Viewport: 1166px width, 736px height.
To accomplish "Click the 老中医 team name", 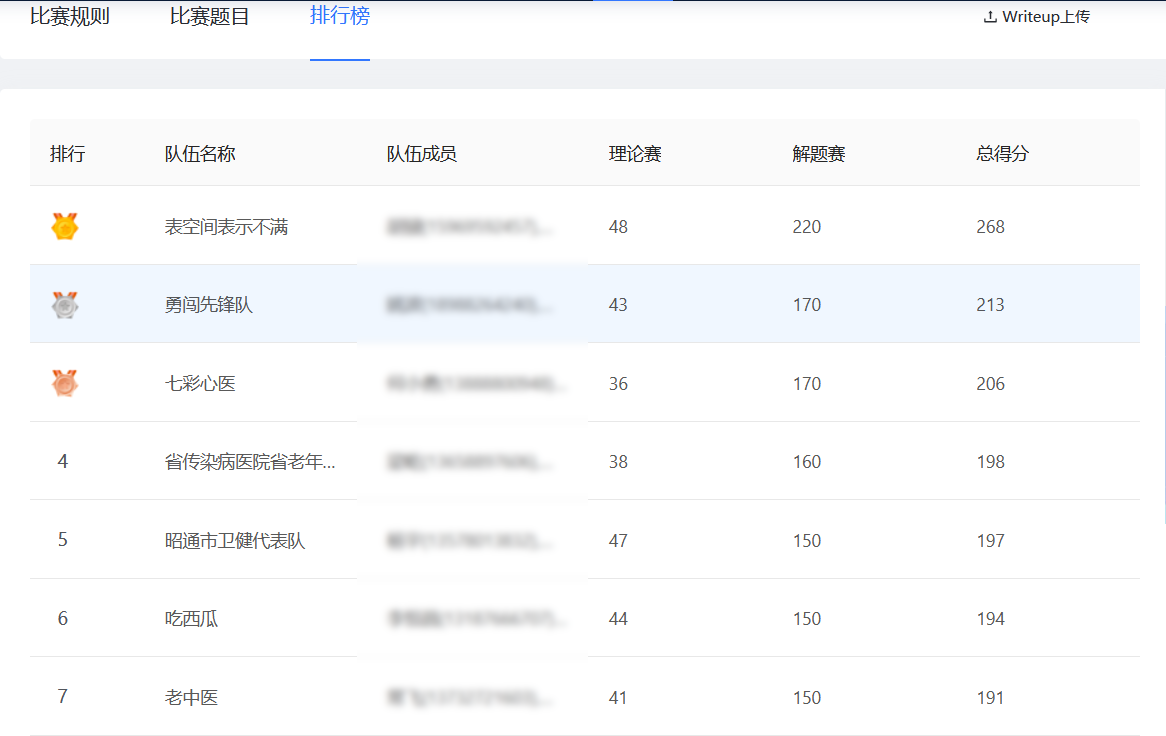I will (x=191, y=698).
